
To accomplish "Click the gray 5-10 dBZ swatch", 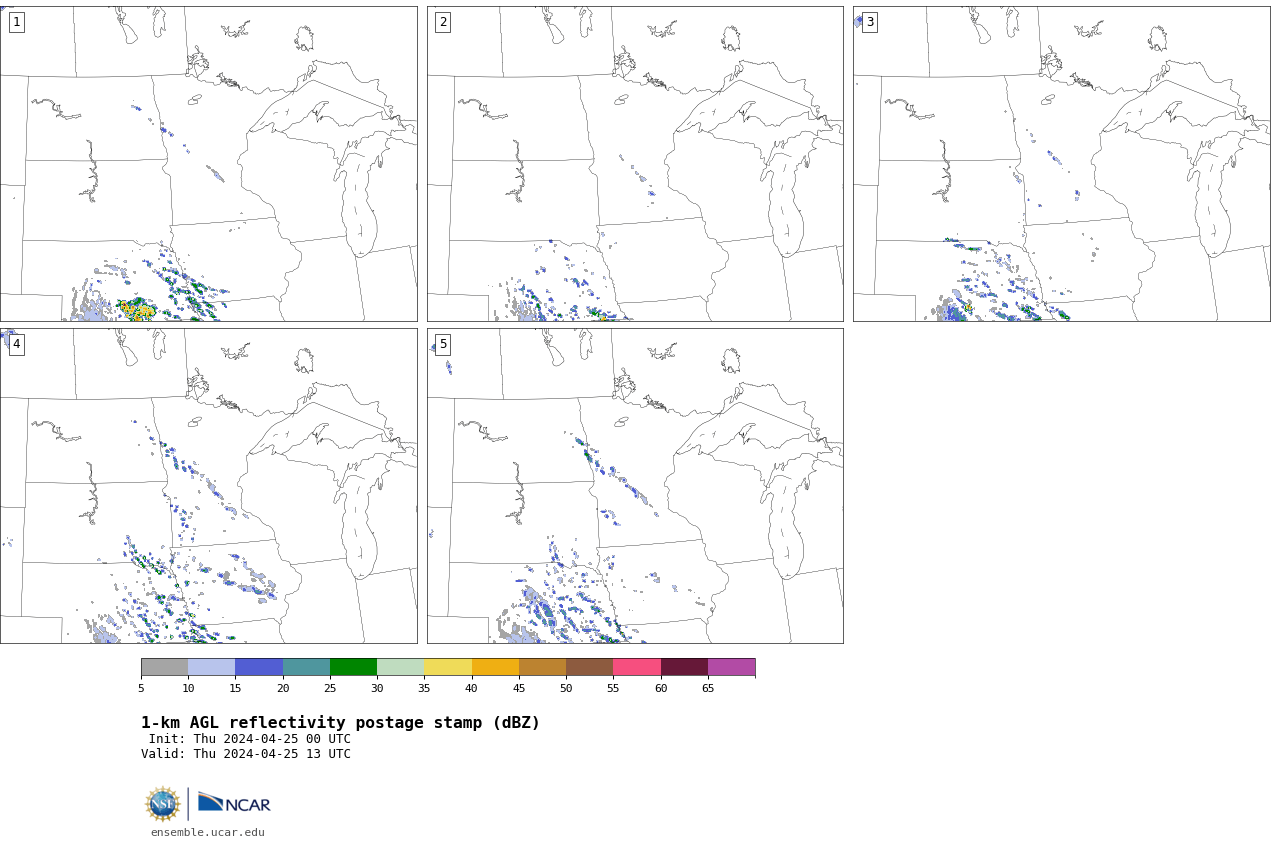I will coord(164,667).
